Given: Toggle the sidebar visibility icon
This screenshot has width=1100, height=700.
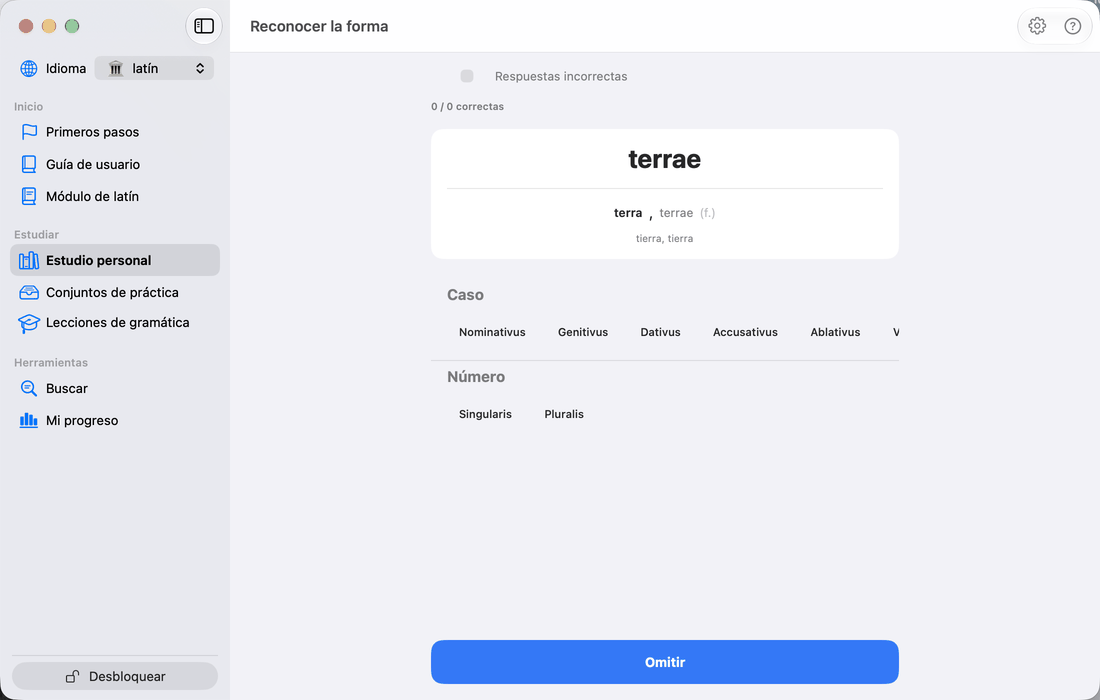Looking at the screenshot, I should [204, 26].
